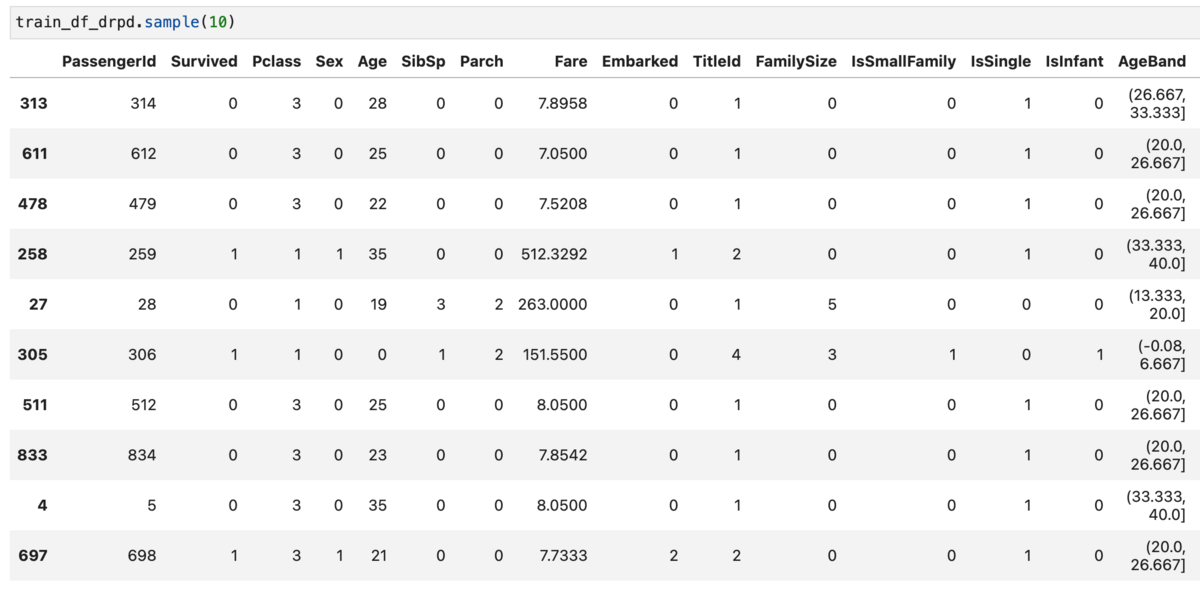The height and width of the screenshot is (592, 1200).
Task: Click the Pclass column header
Action: coord(277,61)
